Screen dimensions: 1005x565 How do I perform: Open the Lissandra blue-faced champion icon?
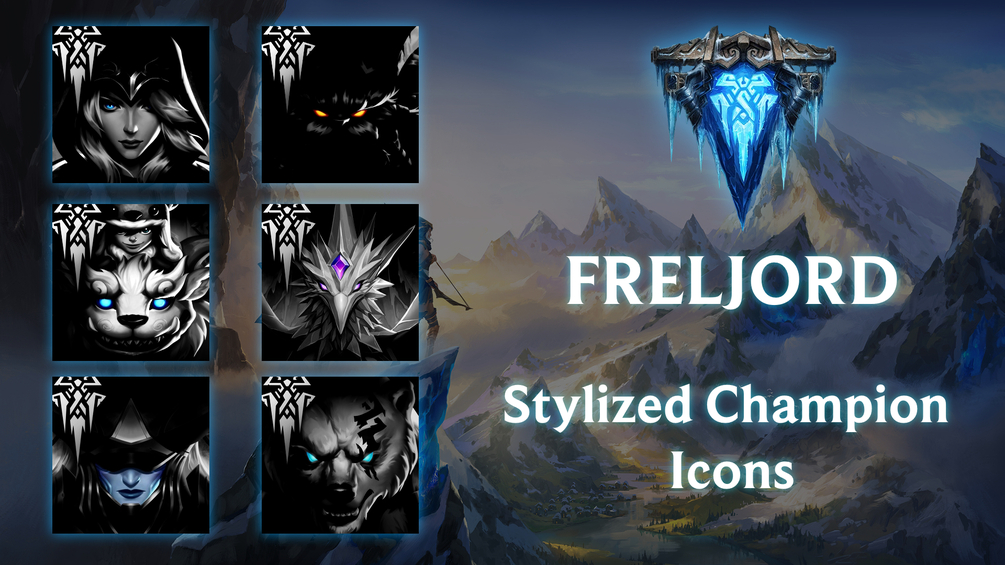[131, 455]
